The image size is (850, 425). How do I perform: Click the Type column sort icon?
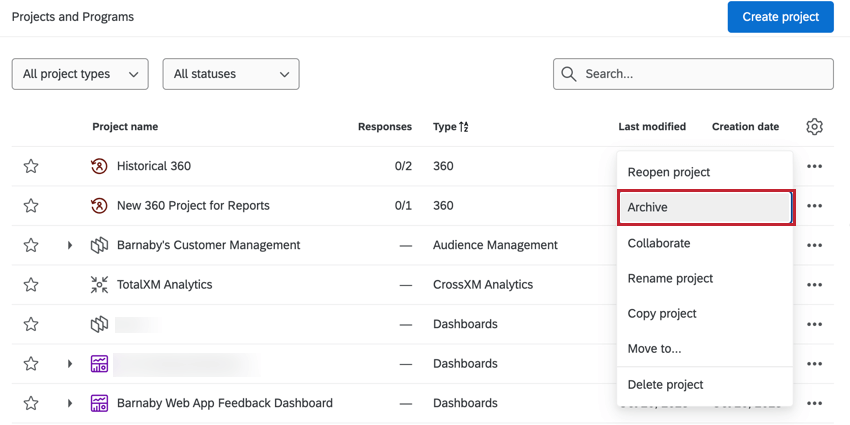[464, 127]
